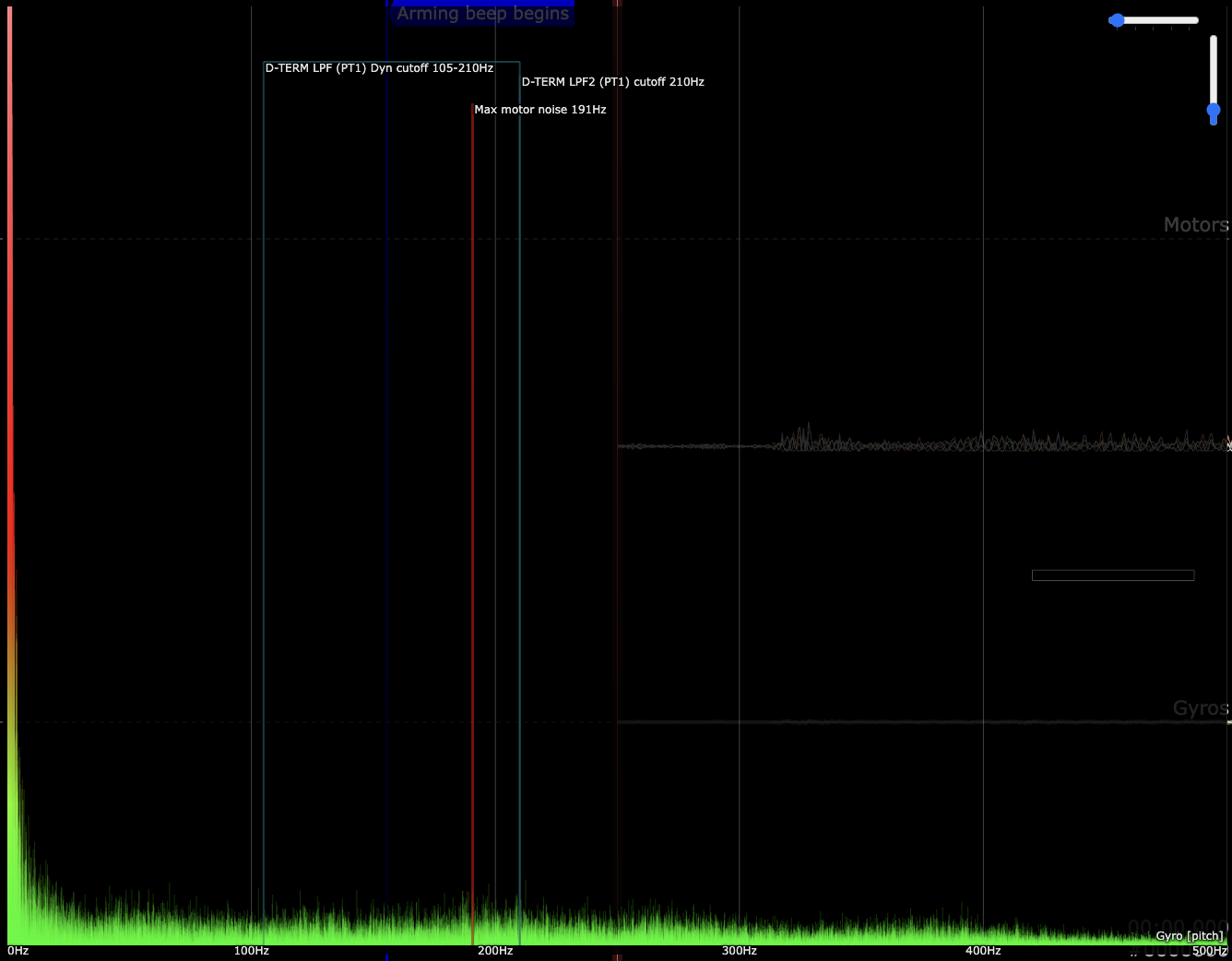Screen dimensions: 1232x961
Task: Click the 'Arming beep begins' event marker
Action: [x=482, y=14]
